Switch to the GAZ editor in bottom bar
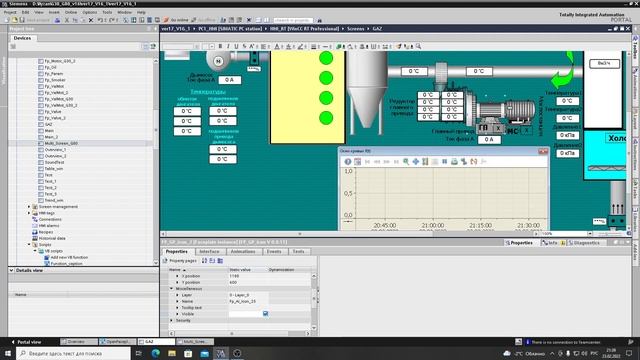The width and height of the screenshot is (640, 360). pyautogui.click(x=156, y=342)
